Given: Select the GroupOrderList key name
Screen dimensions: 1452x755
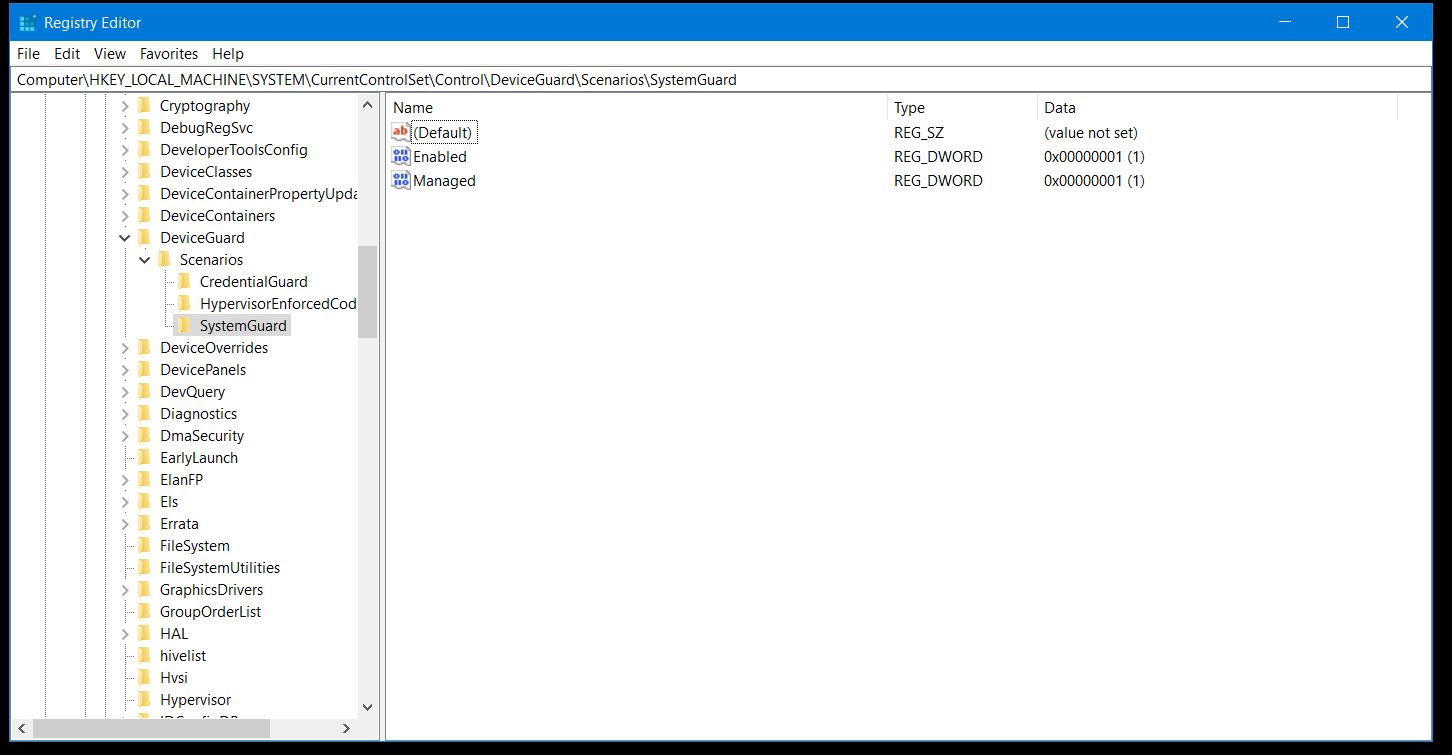Looking at the screenshot, I should pyautogui.click(x=210, y=612).
